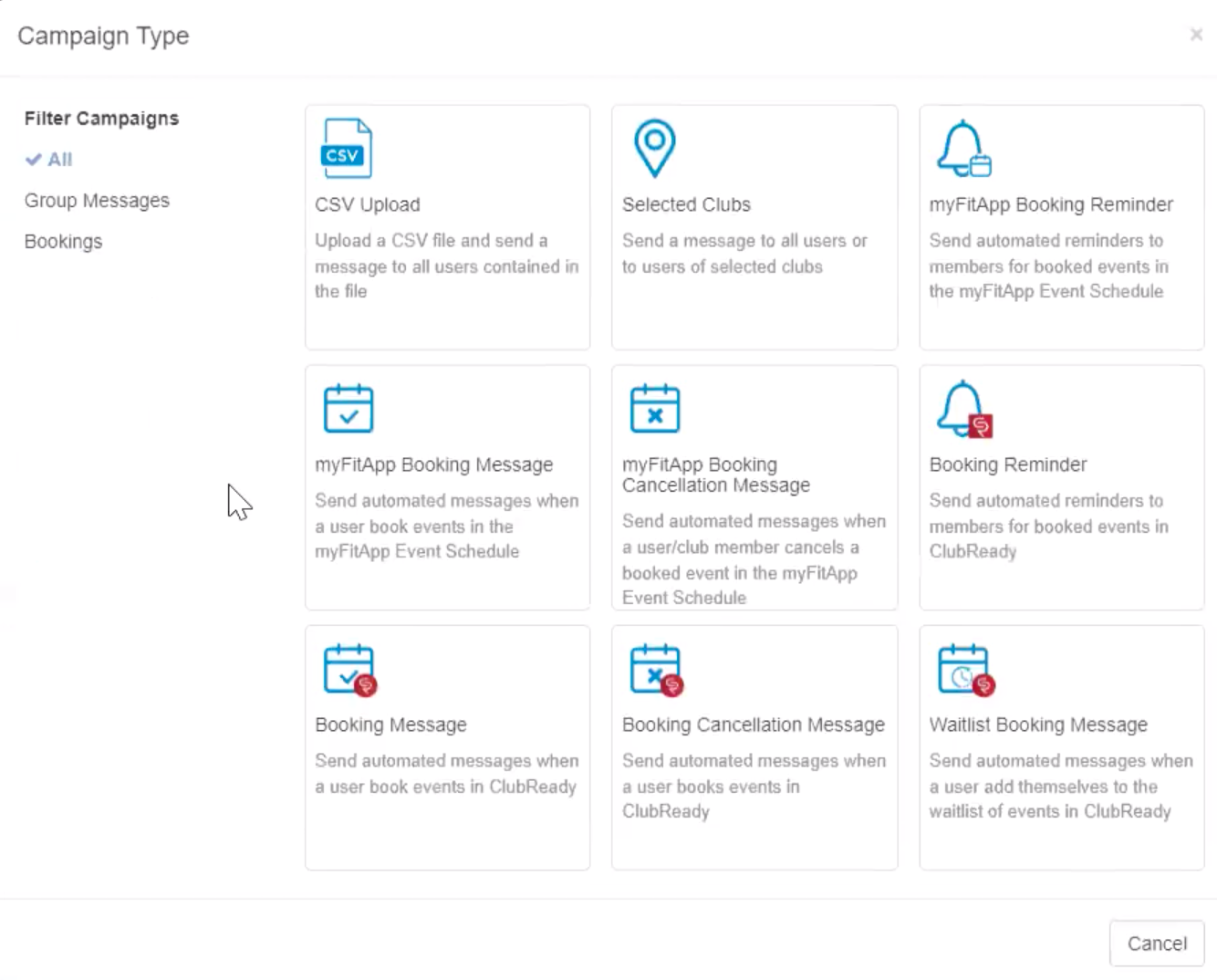Click the Waitlist Booking Message clock calendar icon
The width and height of the screenshot is (1217, 980).
(x=965, y=670)
